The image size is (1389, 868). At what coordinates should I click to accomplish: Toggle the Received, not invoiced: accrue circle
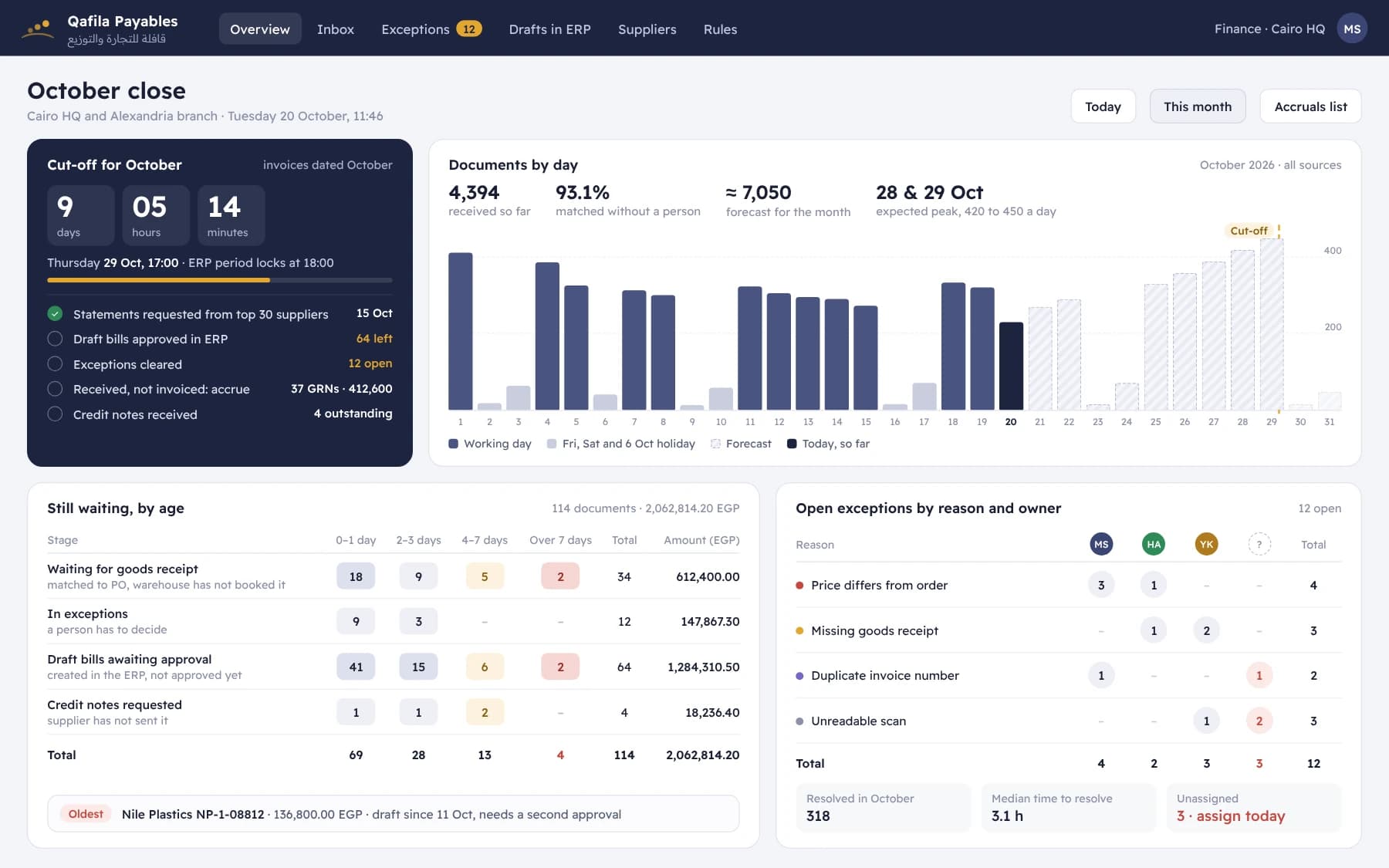tap(55, 389)
